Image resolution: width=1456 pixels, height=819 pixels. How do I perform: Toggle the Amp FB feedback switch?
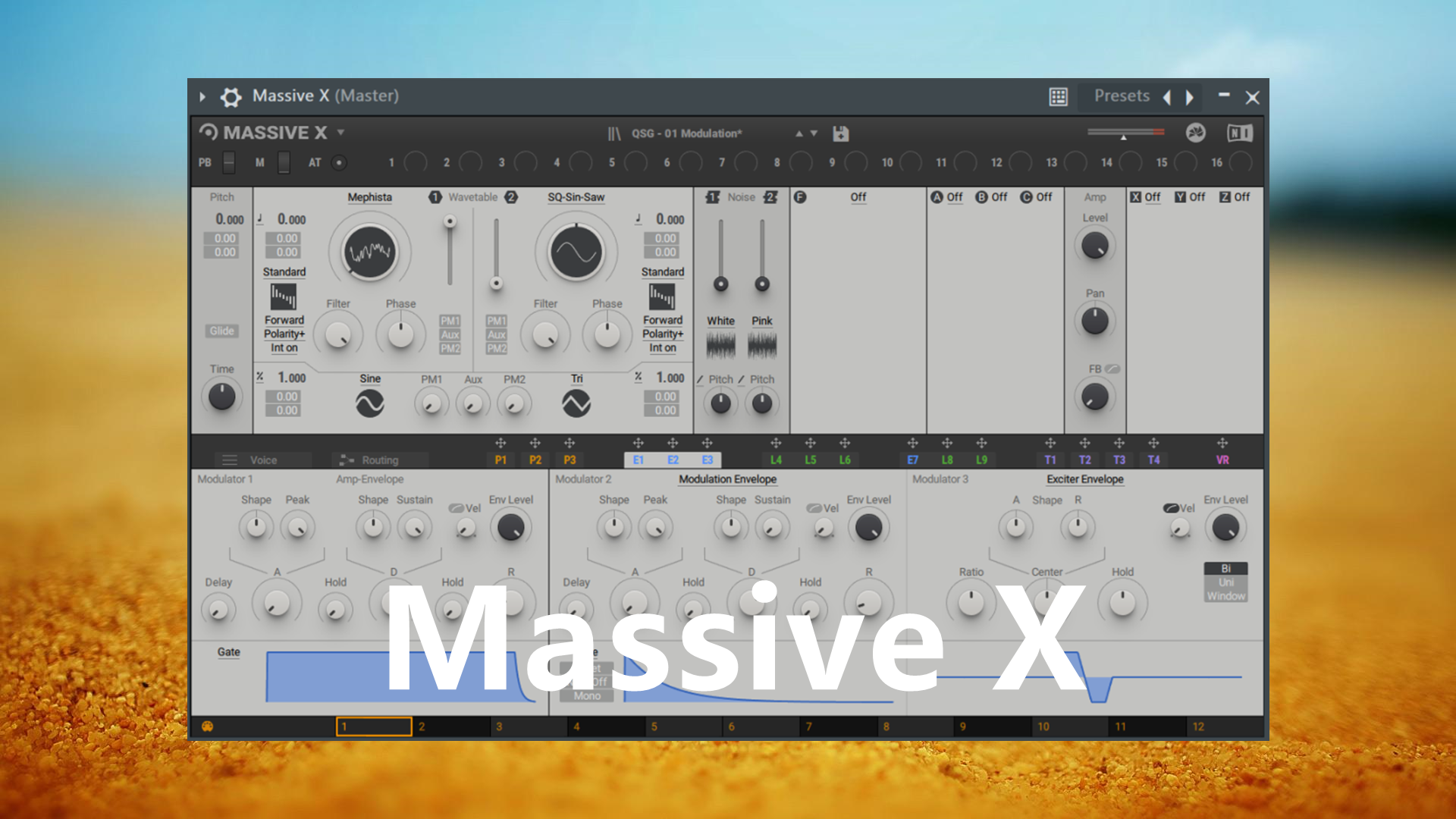tap(1112, 369)
